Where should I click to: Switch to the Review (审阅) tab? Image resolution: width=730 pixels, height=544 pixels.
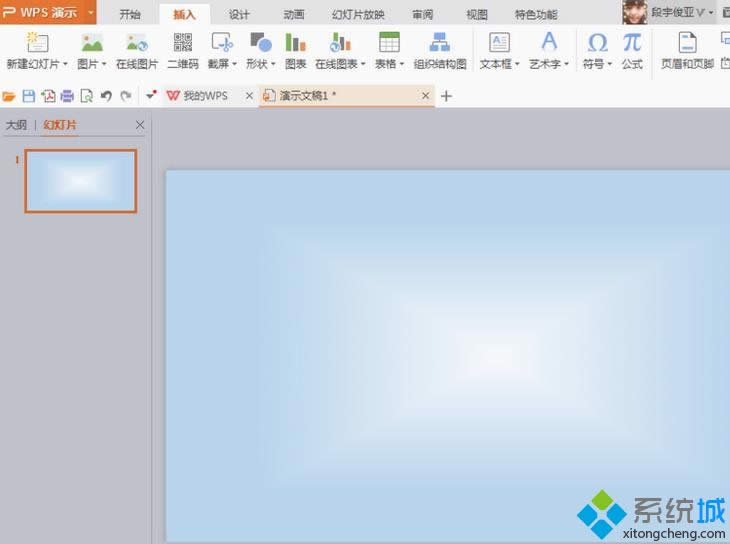point(423,14)
